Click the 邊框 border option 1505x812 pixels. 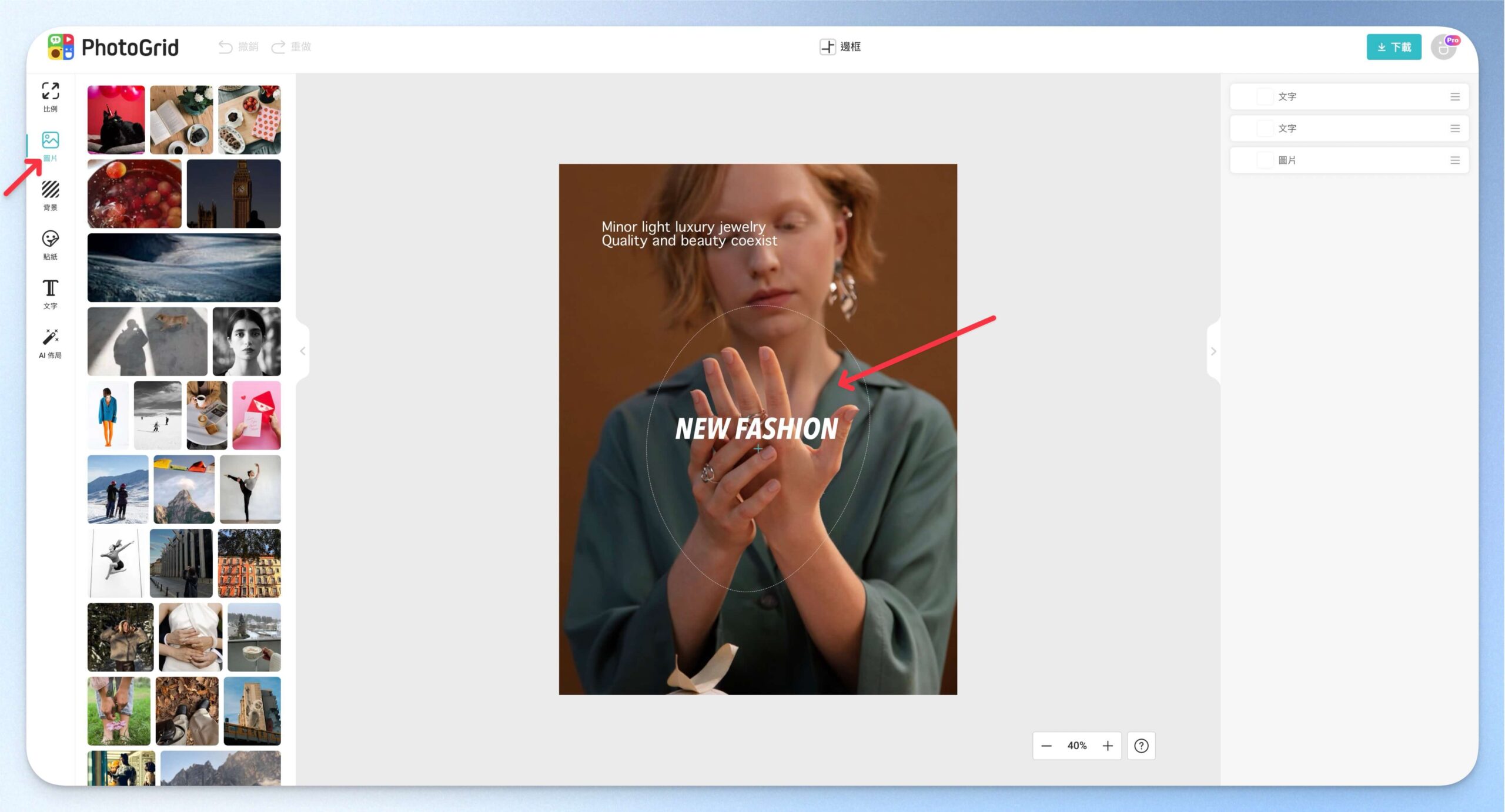(840, 46)
